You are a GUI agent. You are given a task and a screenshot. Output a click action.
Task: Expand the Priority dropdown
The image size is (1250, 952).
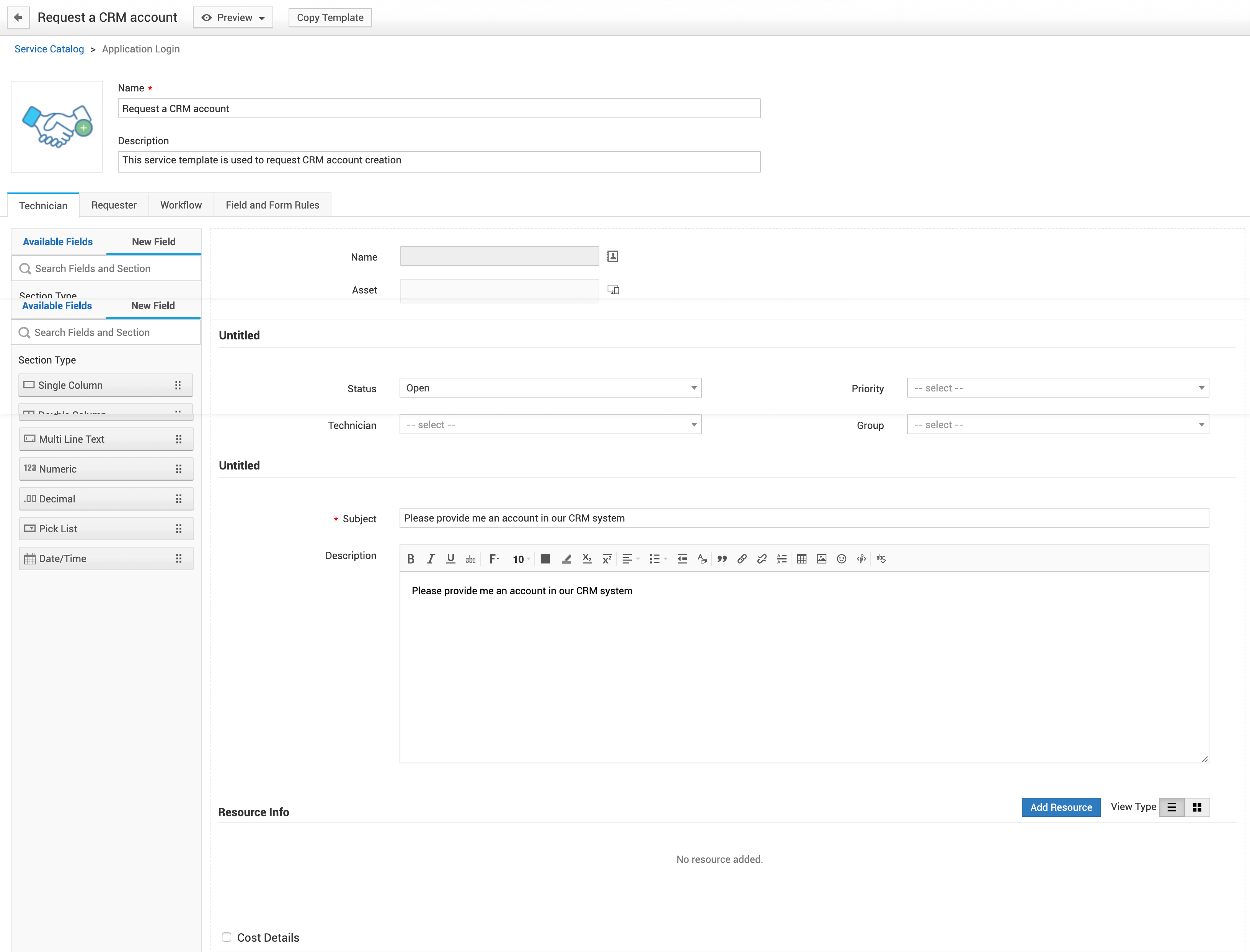pos(1057,388)
